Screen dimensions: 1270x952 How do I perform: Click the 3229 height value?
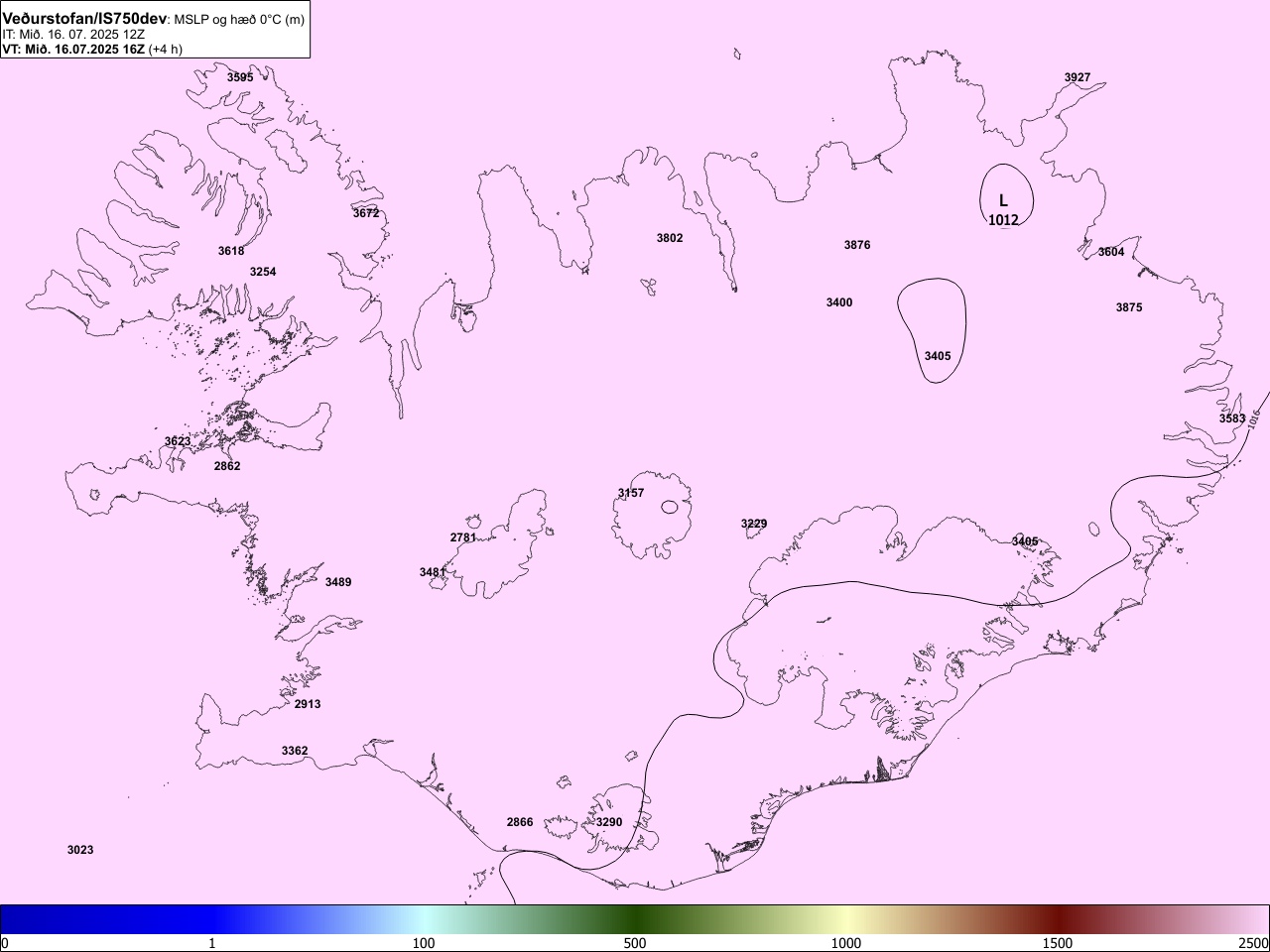754,524
